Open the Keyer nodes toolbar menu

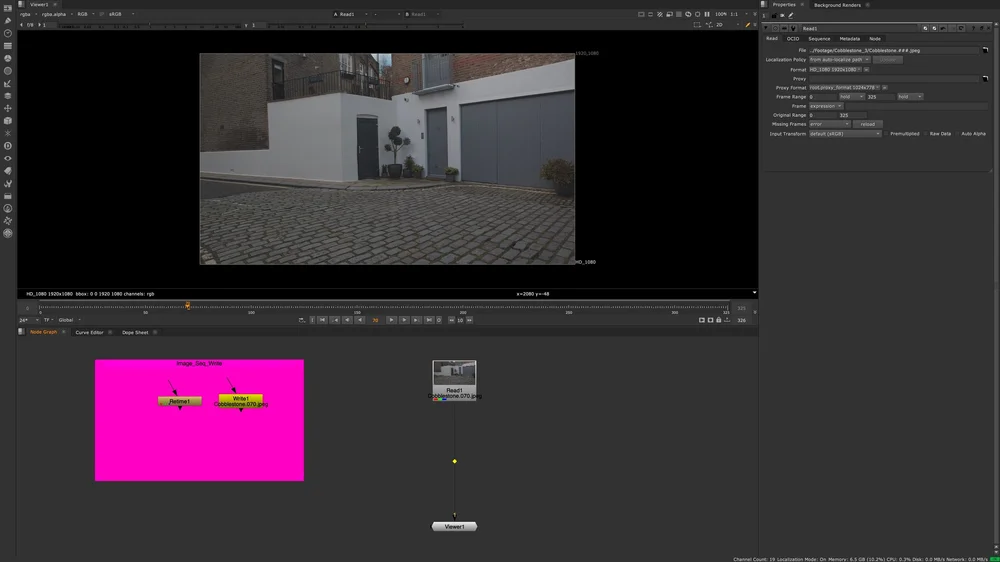pyautogui.click(x=8, y=84)
